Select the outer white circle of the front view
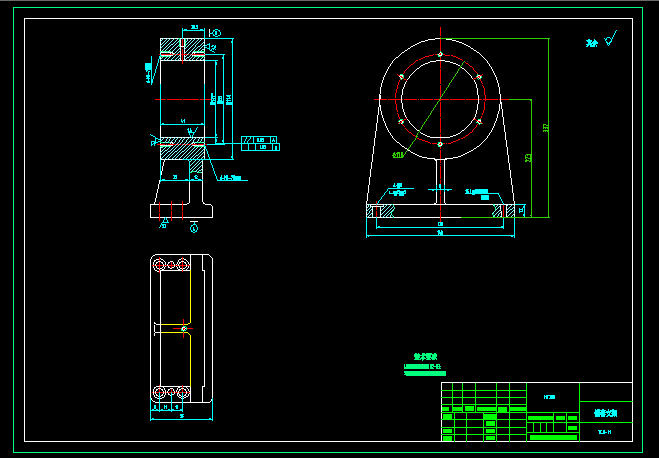659x458 pixels. (x=440, y=99)
